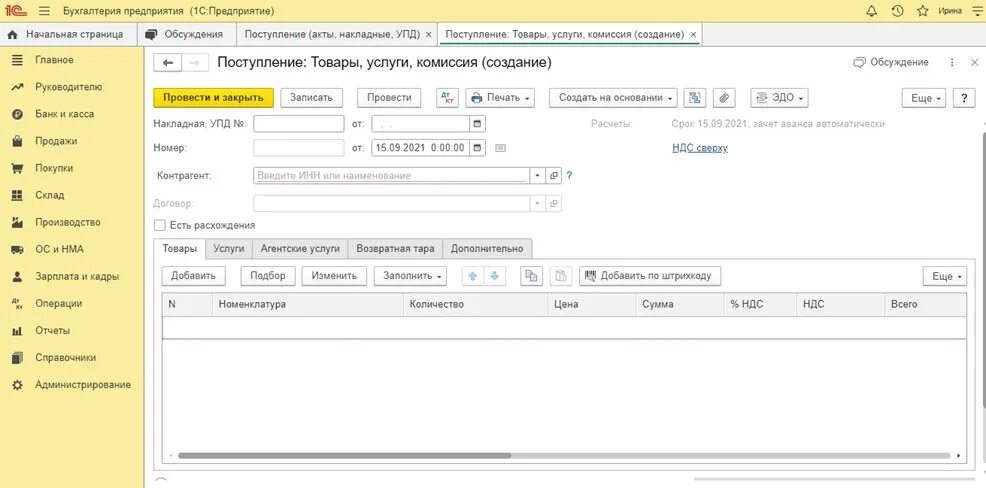Open notifications bell

pos(872,11)
